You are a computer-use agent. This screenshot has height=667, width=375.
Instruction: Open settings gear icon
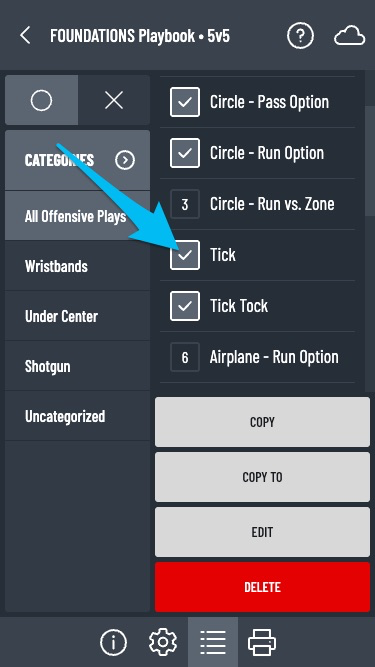tap(163, 642)
